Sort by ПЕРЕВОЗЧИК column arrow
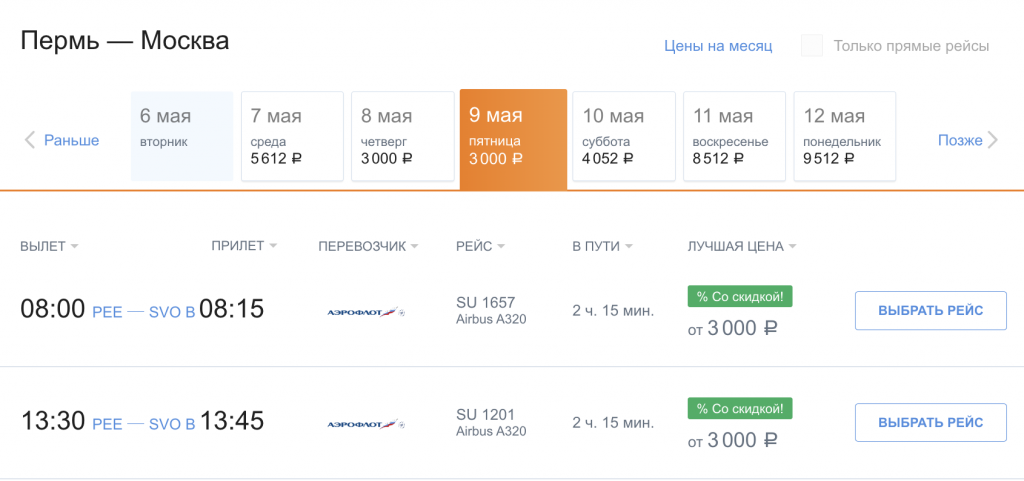The height and width of the screenshot is (481, 1024). (x=415, y=247)
